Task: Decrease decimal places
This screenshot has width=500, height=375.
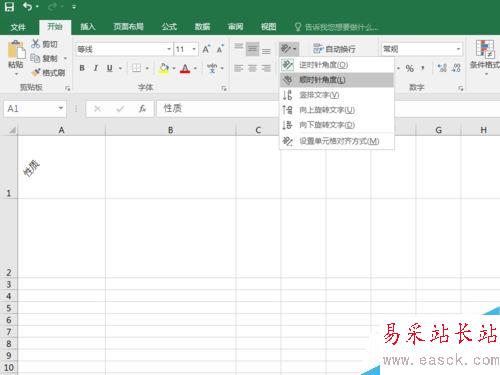Action: [456, 68]
